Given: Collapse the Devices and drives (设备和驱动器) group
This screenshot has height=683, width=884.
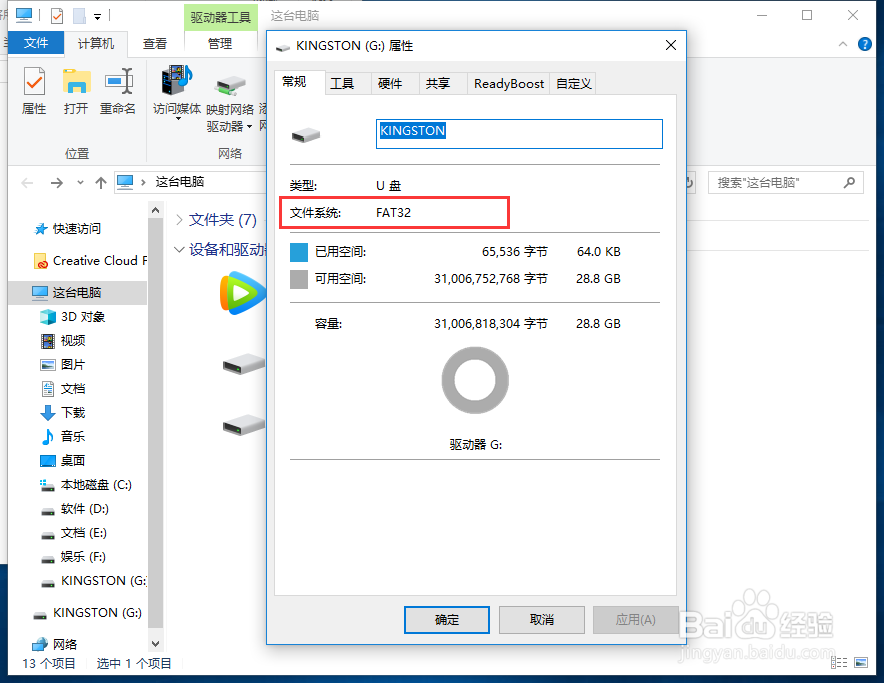Looking at the screenshot, I should 179,249.
